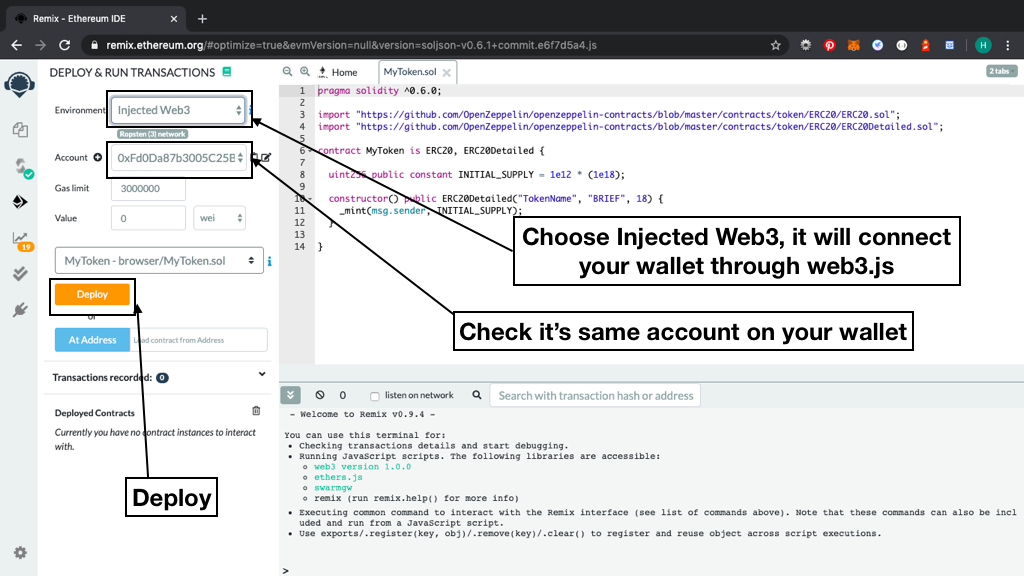The width and height of the screenshot is (1024, 576).
Task: Click the transaction hash search field
Action: (x=595, y=396)
